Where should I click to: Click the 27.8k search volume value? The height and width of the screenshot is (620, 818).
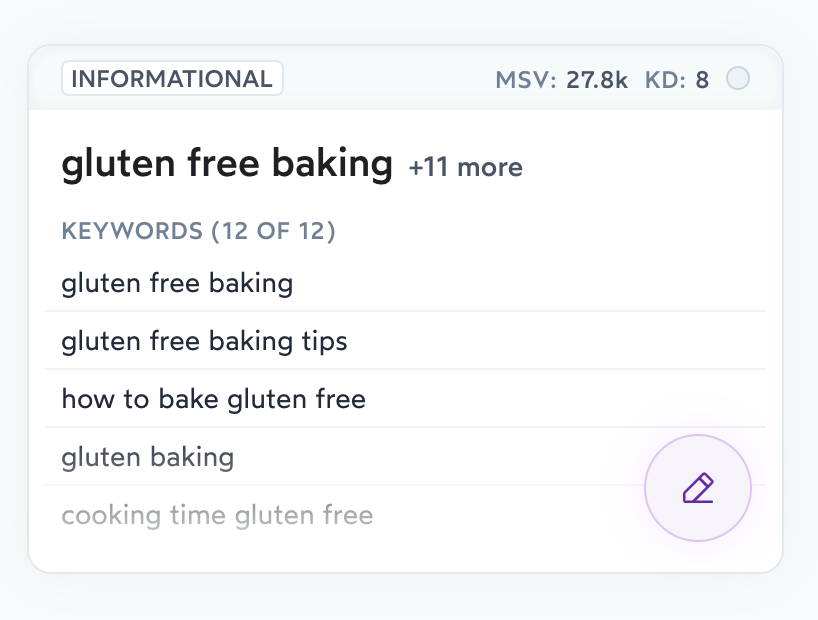tap(597, 80)
